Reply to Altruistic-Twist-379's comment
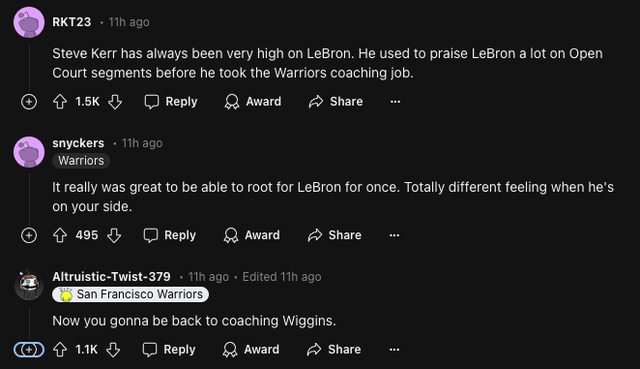 click(x=169, y=349)
